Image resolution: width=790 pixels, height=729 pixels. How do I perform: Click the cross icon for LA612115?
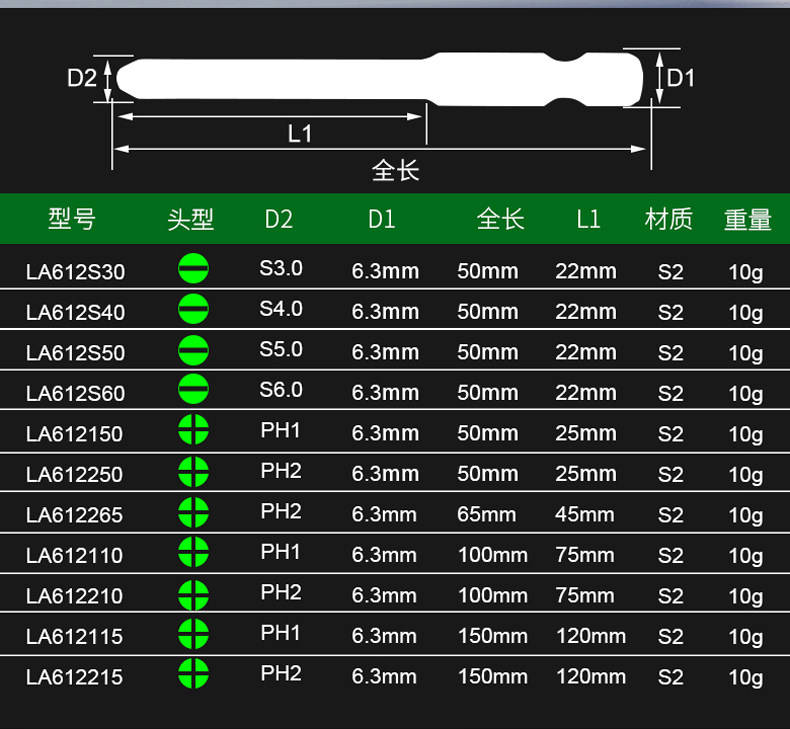coord(193,633)
